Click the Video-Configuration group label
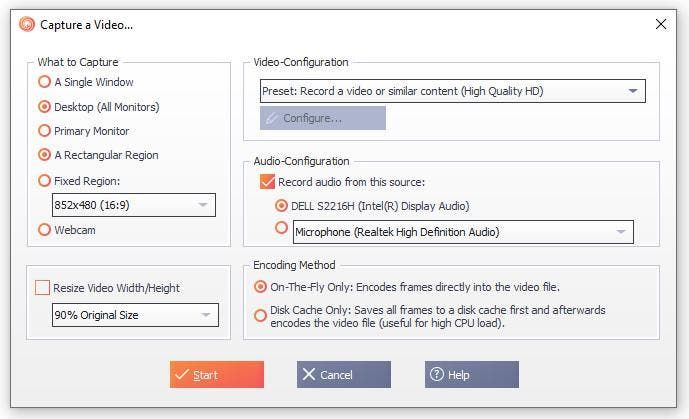The width and height of the screenshot is (689, 419). (x=301, y=62)
